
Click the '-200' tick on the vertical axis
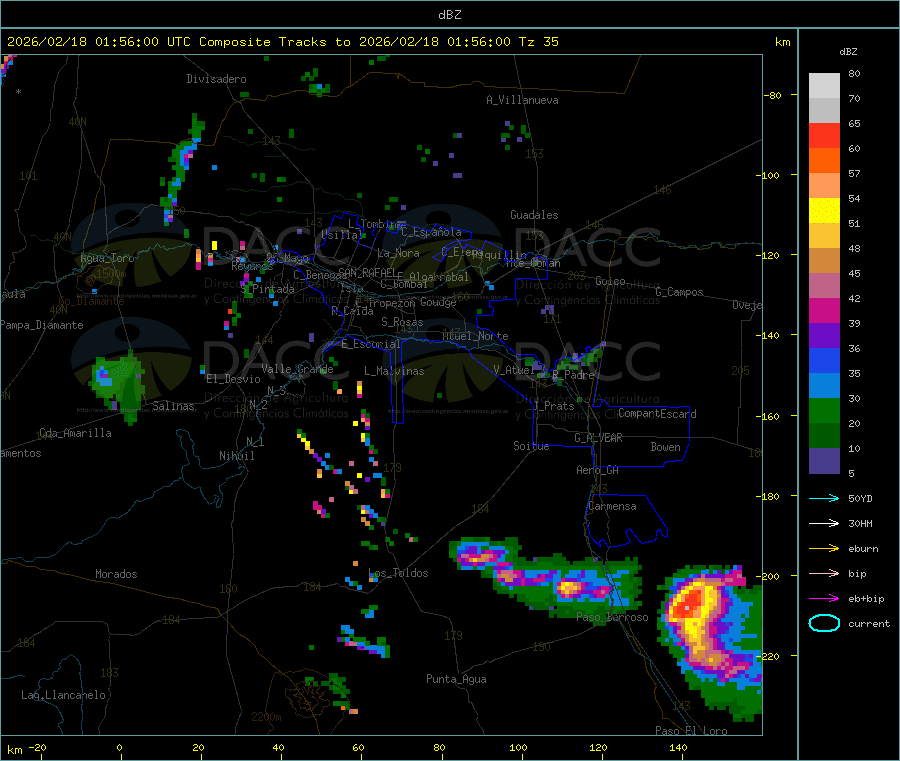[x=770, y=576]
